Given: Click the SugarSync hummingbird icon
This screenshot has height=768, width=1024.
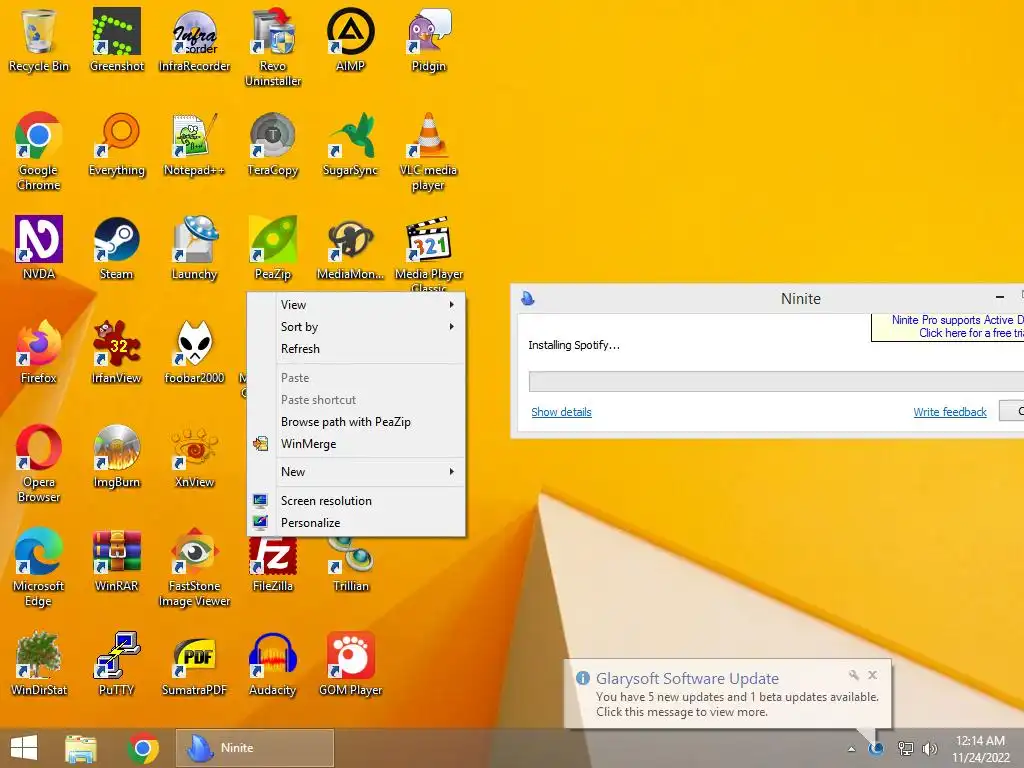Looking at the screenshot, I should (351, 144).
